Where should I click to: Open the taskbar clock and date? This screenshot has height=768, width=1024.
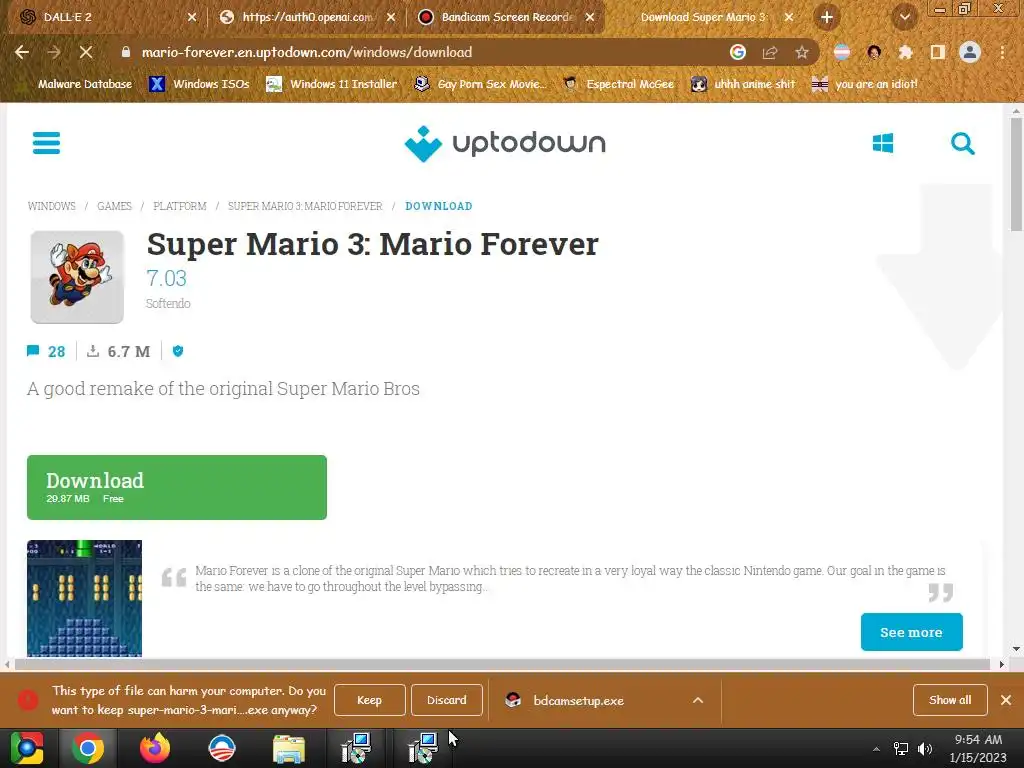coord(978,748)
